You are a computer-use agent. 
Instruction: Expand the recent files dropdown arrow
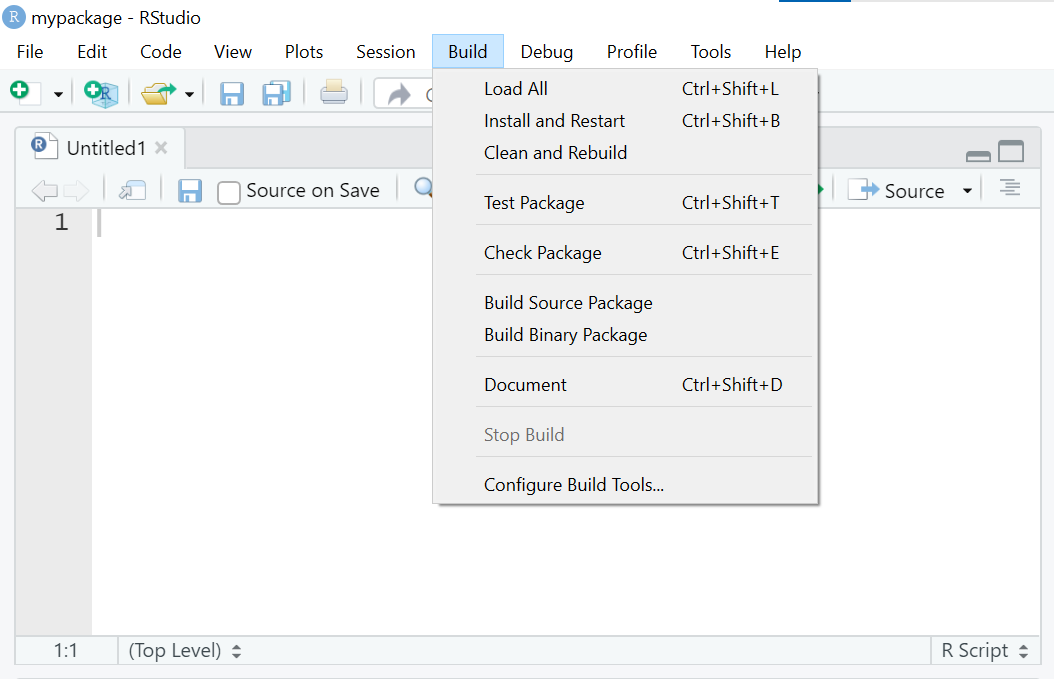click(x=189, y=94)
